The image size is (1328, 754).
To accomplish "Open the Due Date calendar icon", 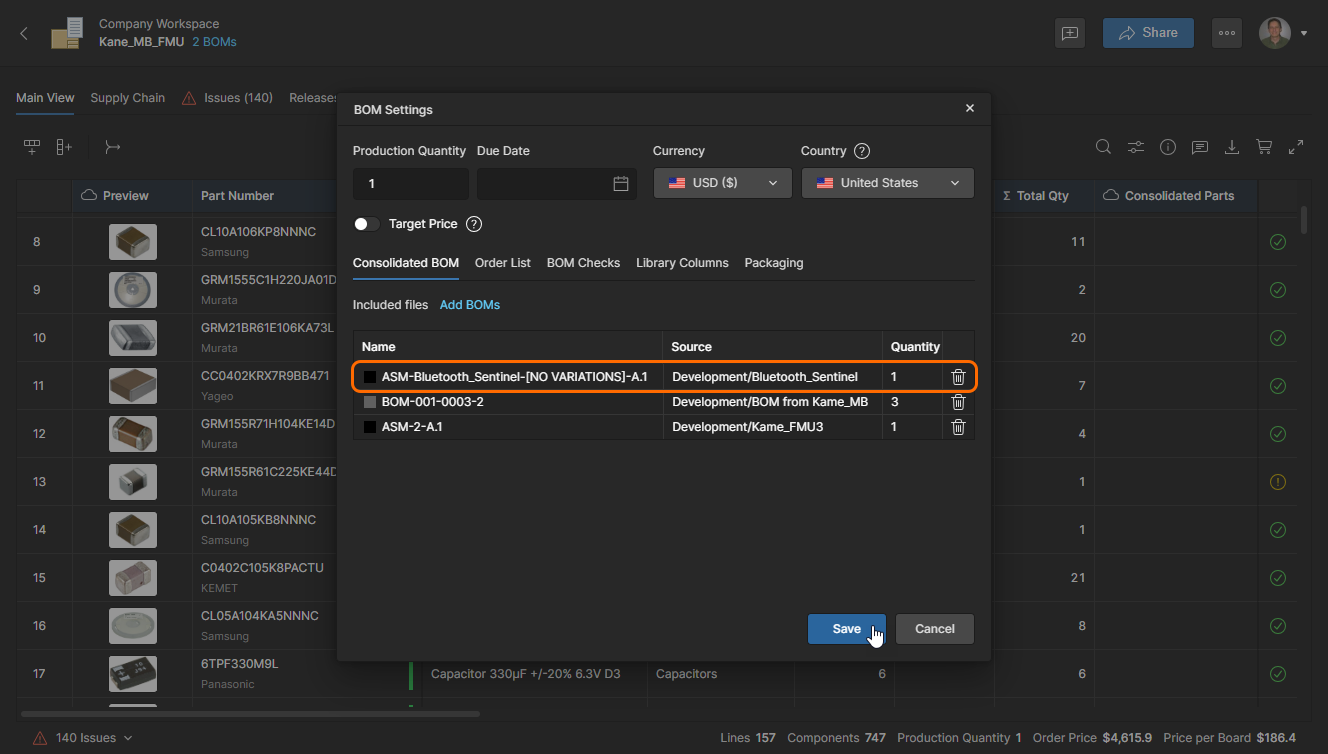I will coord(621,184).
